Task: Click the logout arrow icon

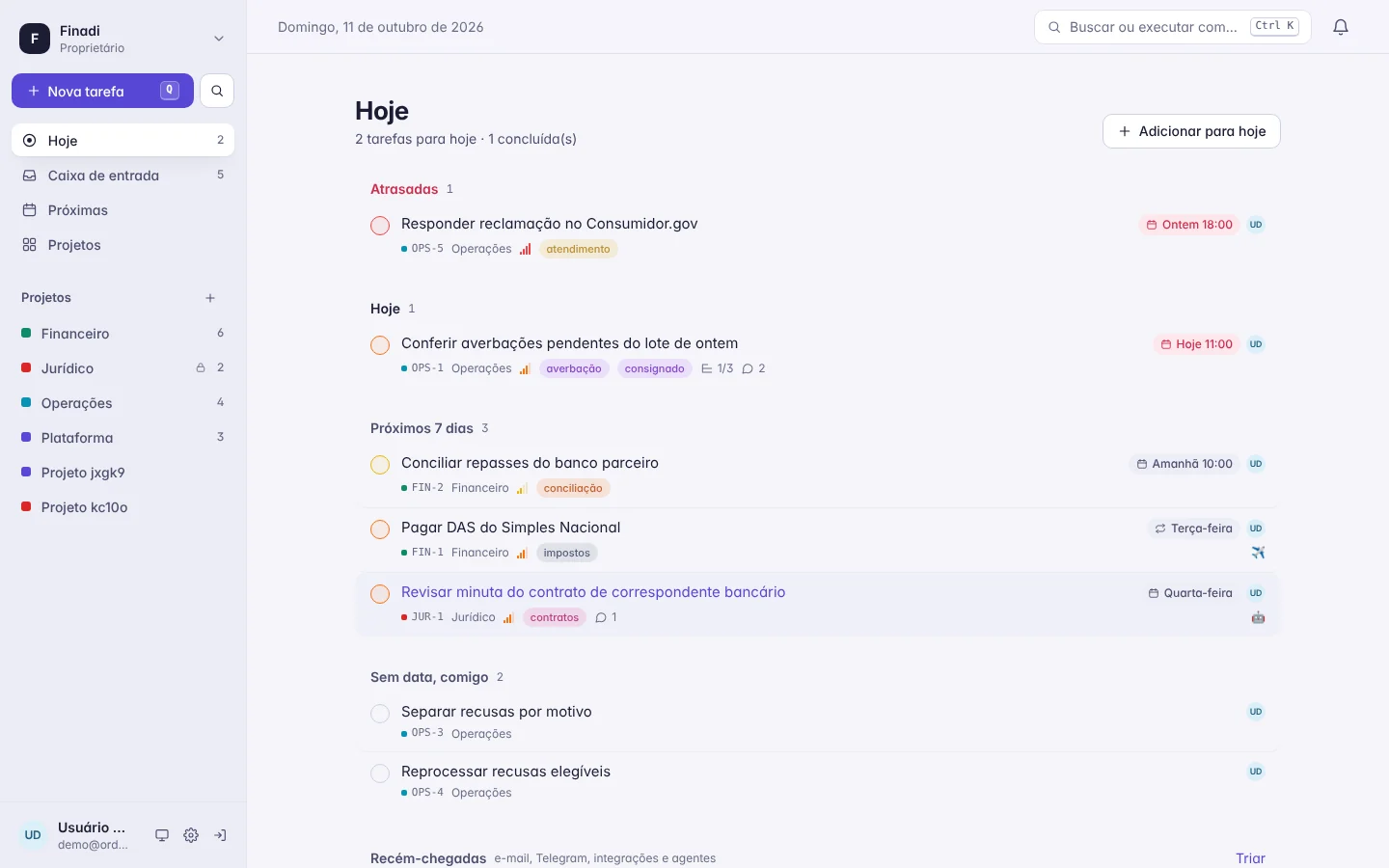Action: tap(220, 835)
